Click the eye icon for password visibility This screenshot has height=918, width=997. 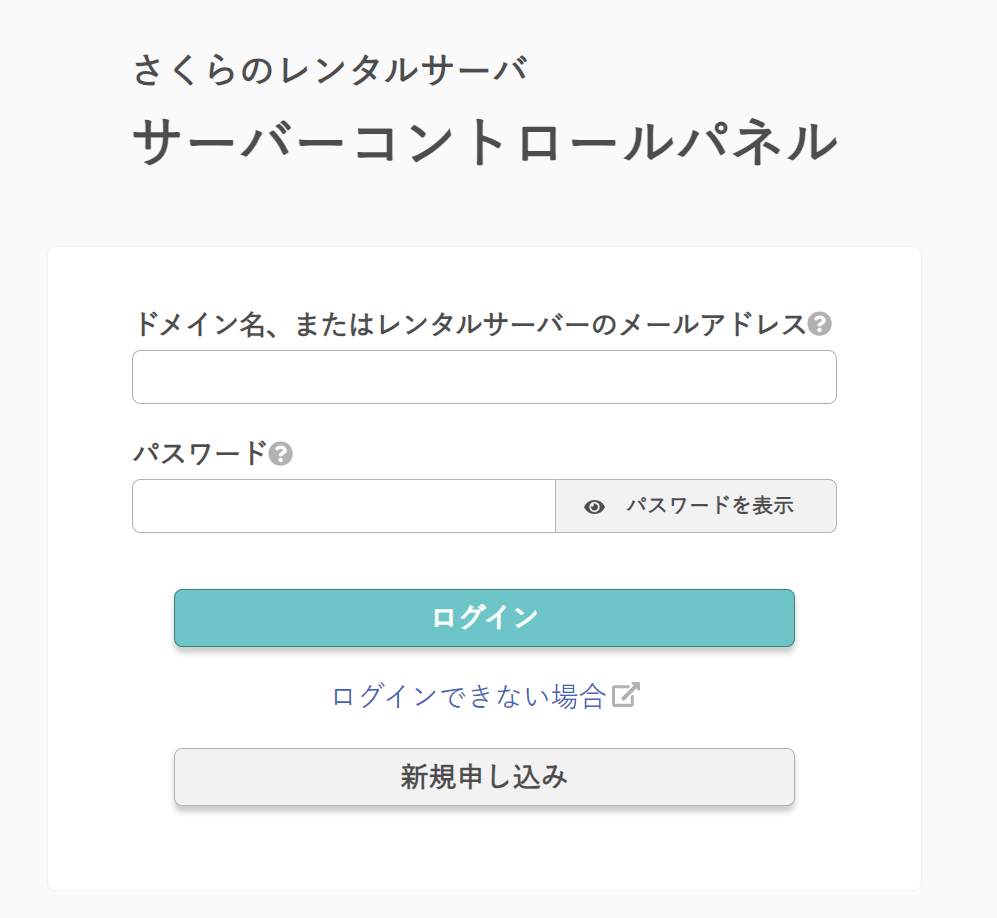[595, 507]
